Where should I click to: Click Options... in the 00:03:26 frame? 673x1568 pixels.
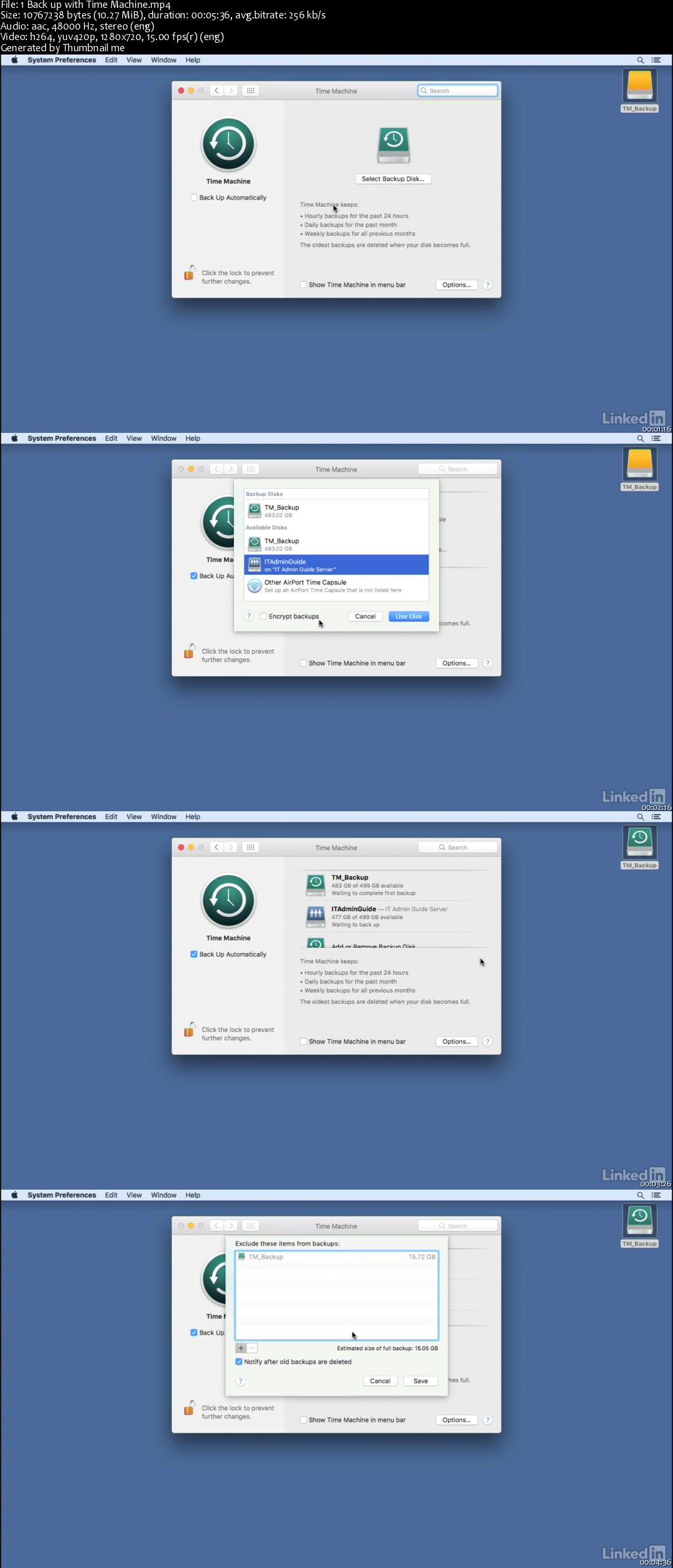(456, 1042)
